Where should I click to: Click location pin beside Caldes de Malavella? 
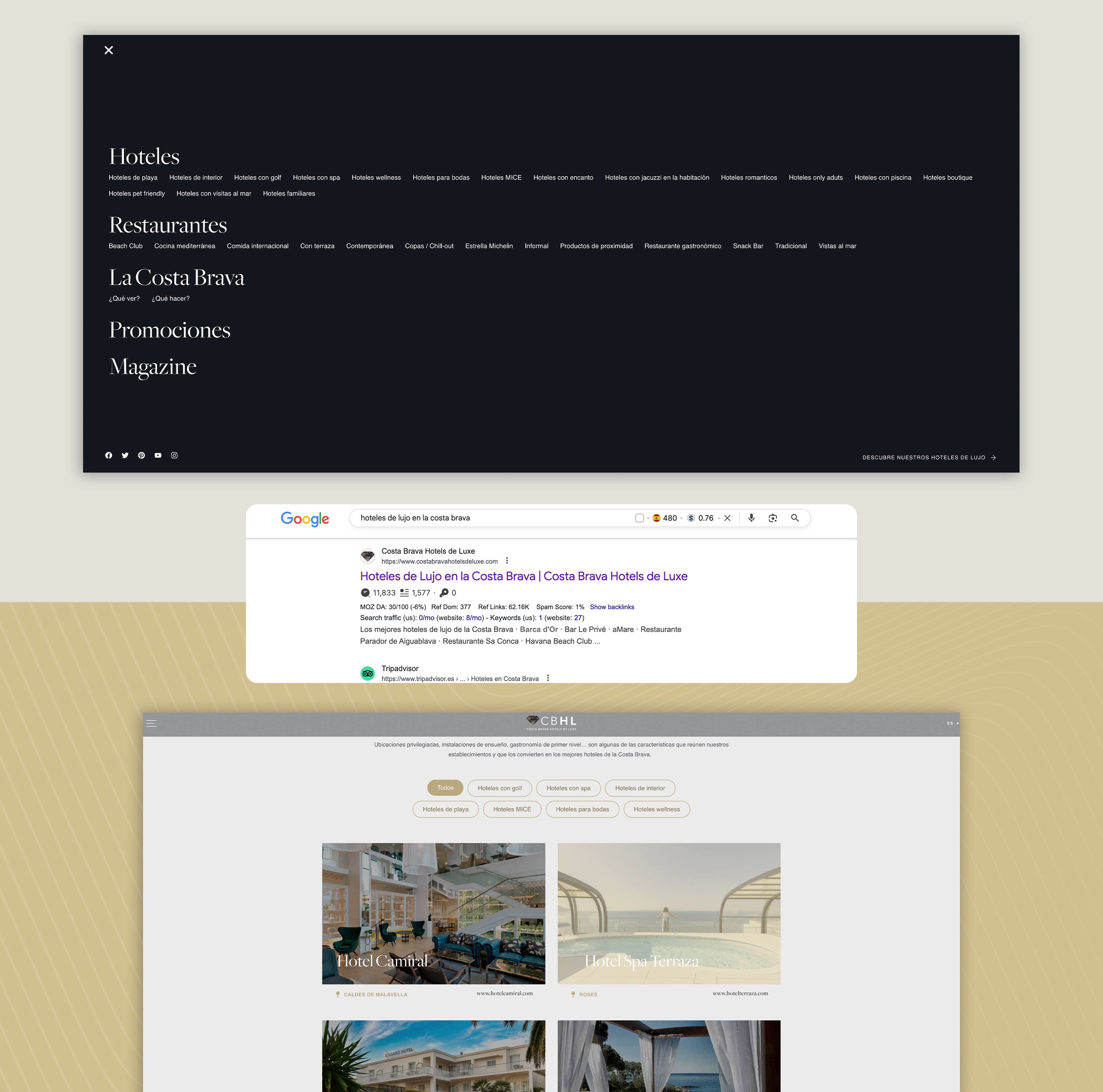tap(338, 994)
